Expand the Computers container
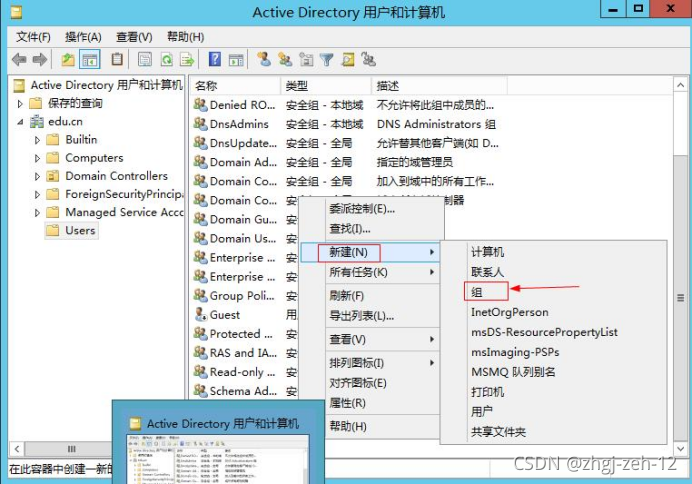Image resolution: width=692 pixels, height=484 pixels. pos(37,158)
